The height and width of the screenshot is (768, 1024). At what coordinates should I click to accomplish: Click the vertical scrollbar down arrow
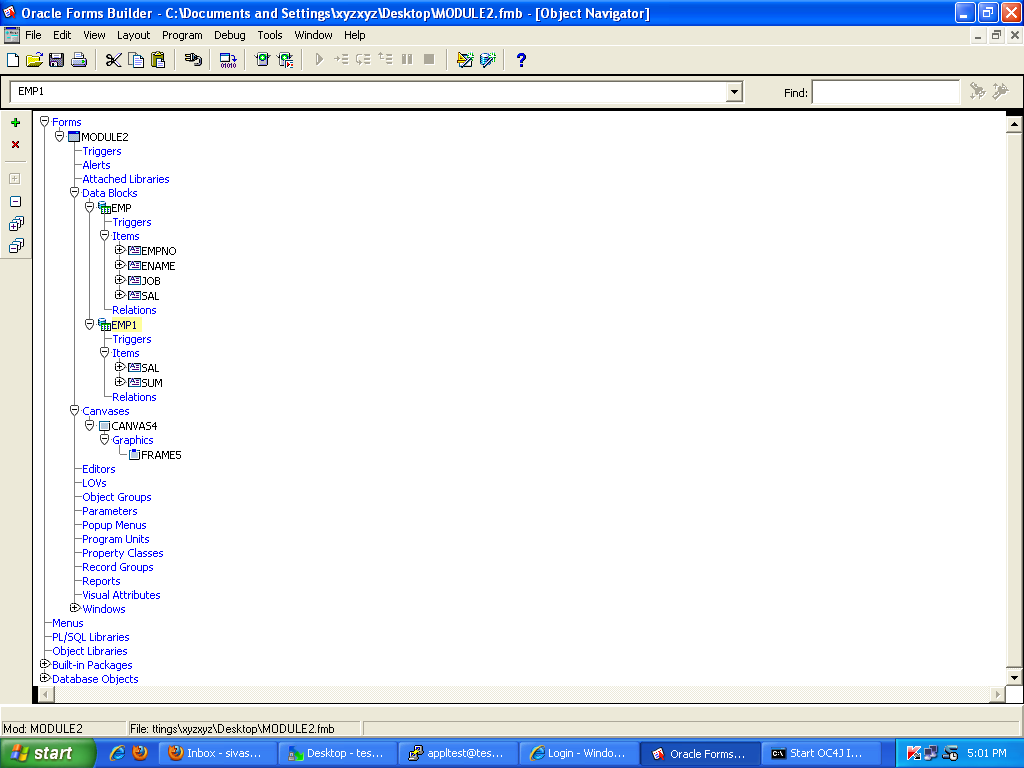pos(1014,677)
